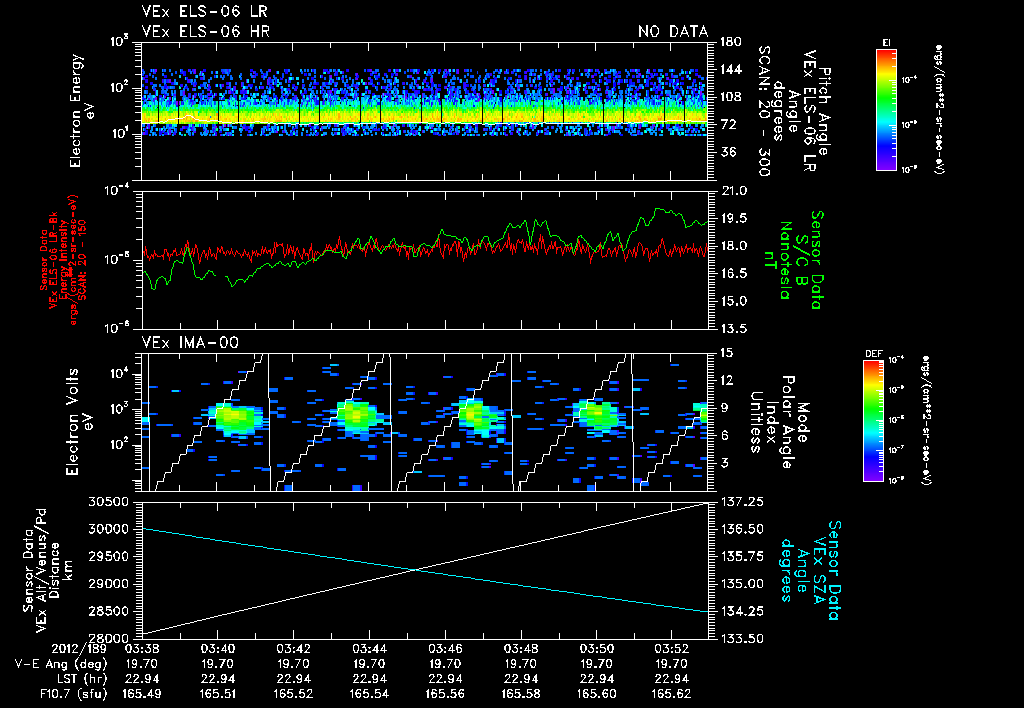Click the '135.00' SZA tick label
Viewport: 1024px width, 708px height.
tap(743, 584)
